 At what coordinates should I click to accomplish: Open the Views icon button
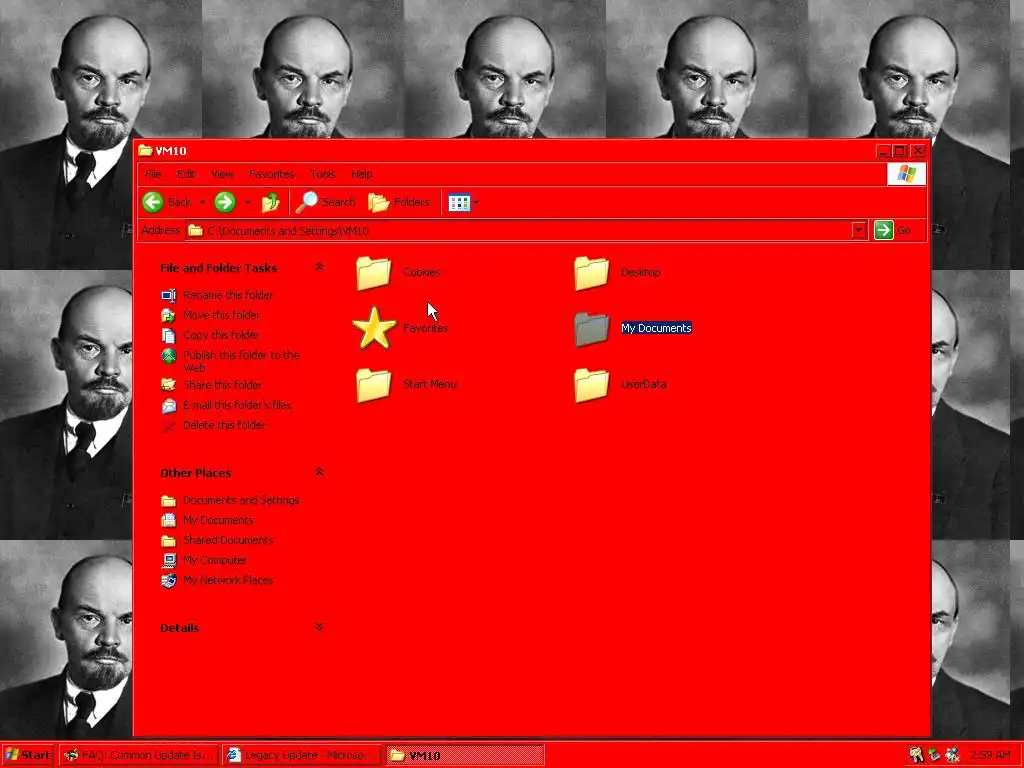(x=459, y=202)
